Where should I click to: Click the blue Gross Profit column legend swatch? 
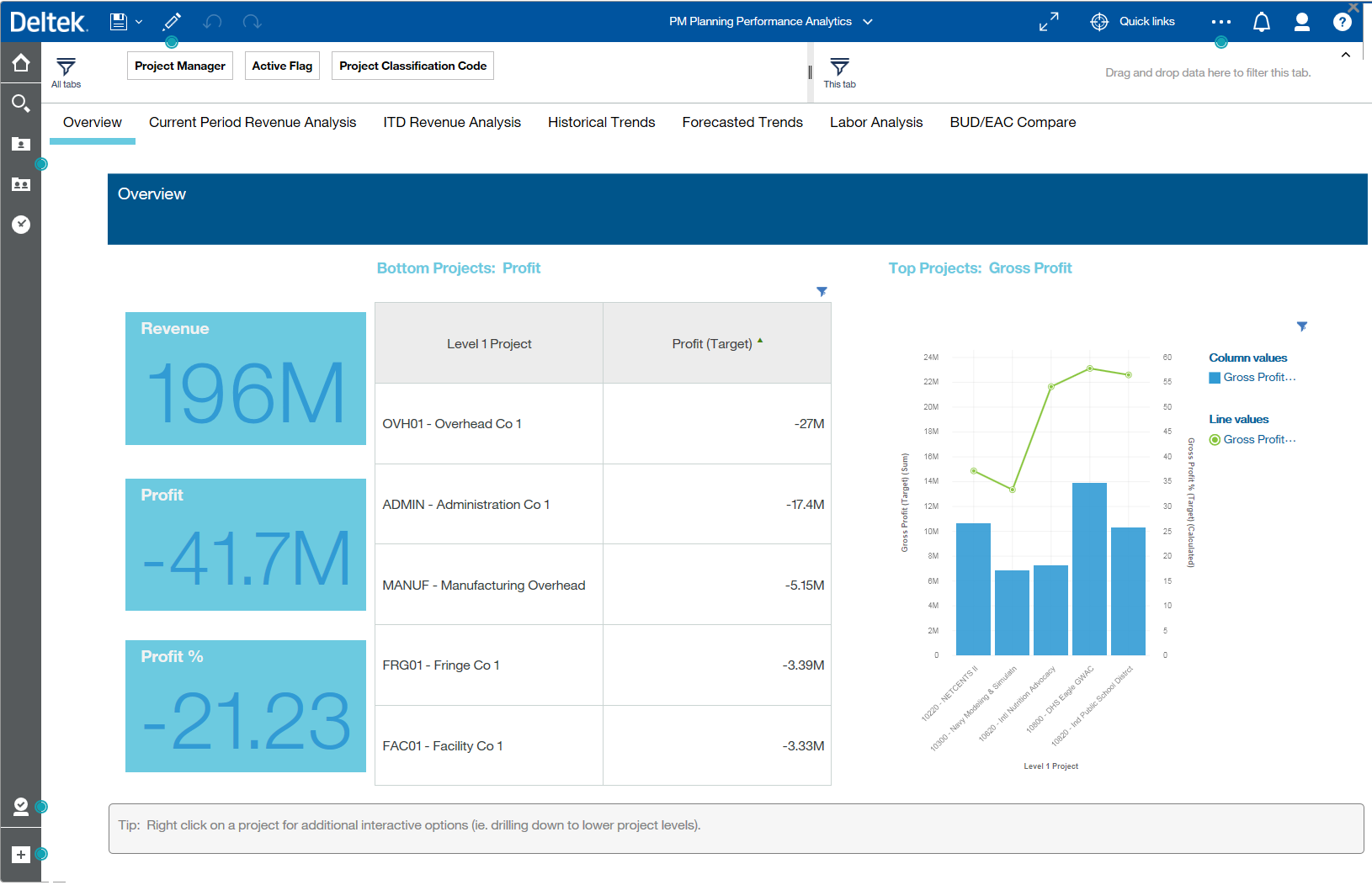[1215, 378]
